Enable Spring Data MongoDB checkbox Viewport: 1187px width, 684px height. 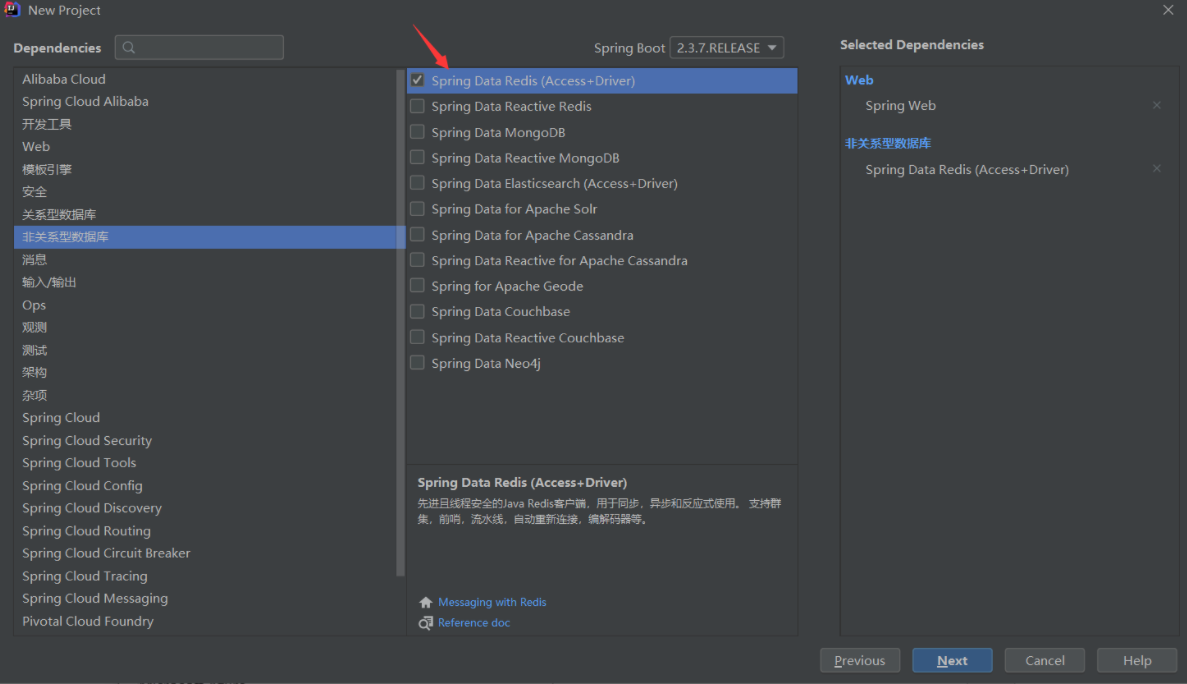coord(417,132)
